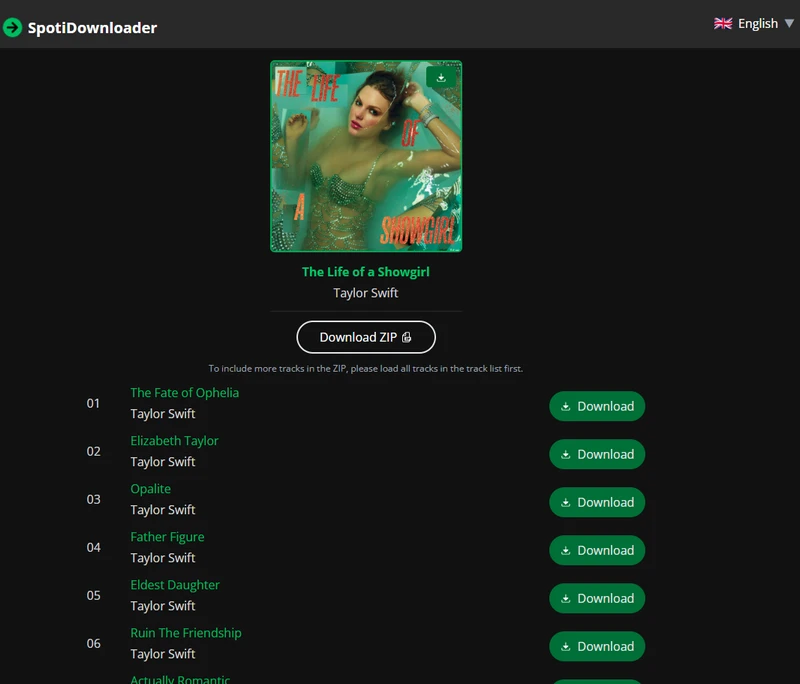This screenshot has height=684, width=800.
Task: Expand the language selector arrow triangle
Action: (789, 23)
